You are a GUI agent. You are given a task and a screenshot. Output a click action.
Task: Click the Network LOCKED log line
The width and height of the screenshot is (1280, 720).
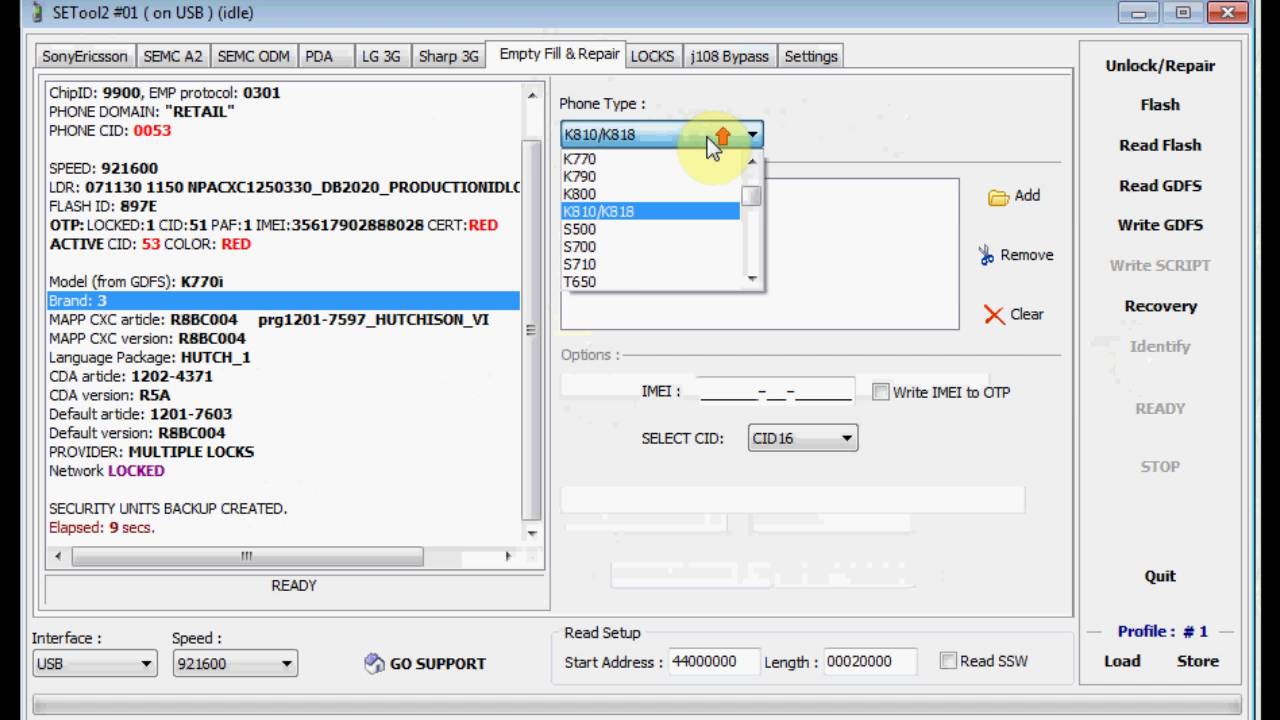coord(107,471)
